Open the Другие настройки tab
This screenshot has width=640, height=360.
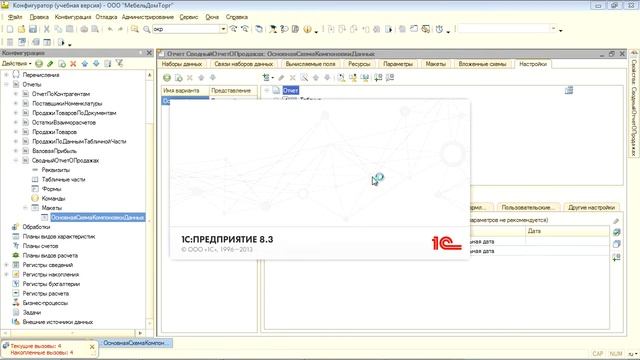(x=591, y=207)
